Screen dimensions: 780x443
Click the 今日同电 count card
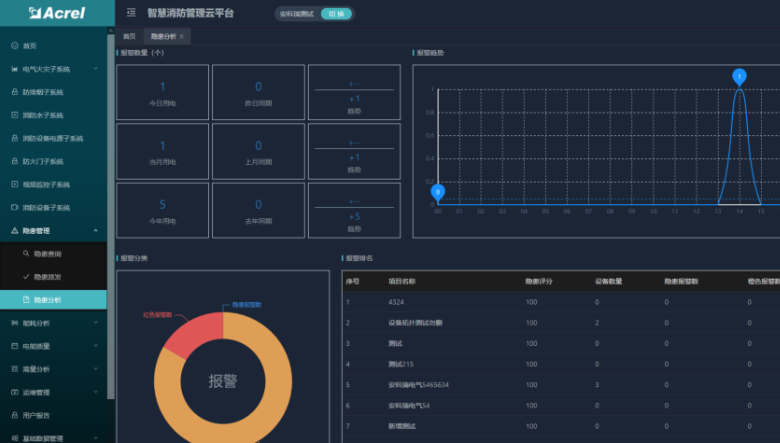163,93
